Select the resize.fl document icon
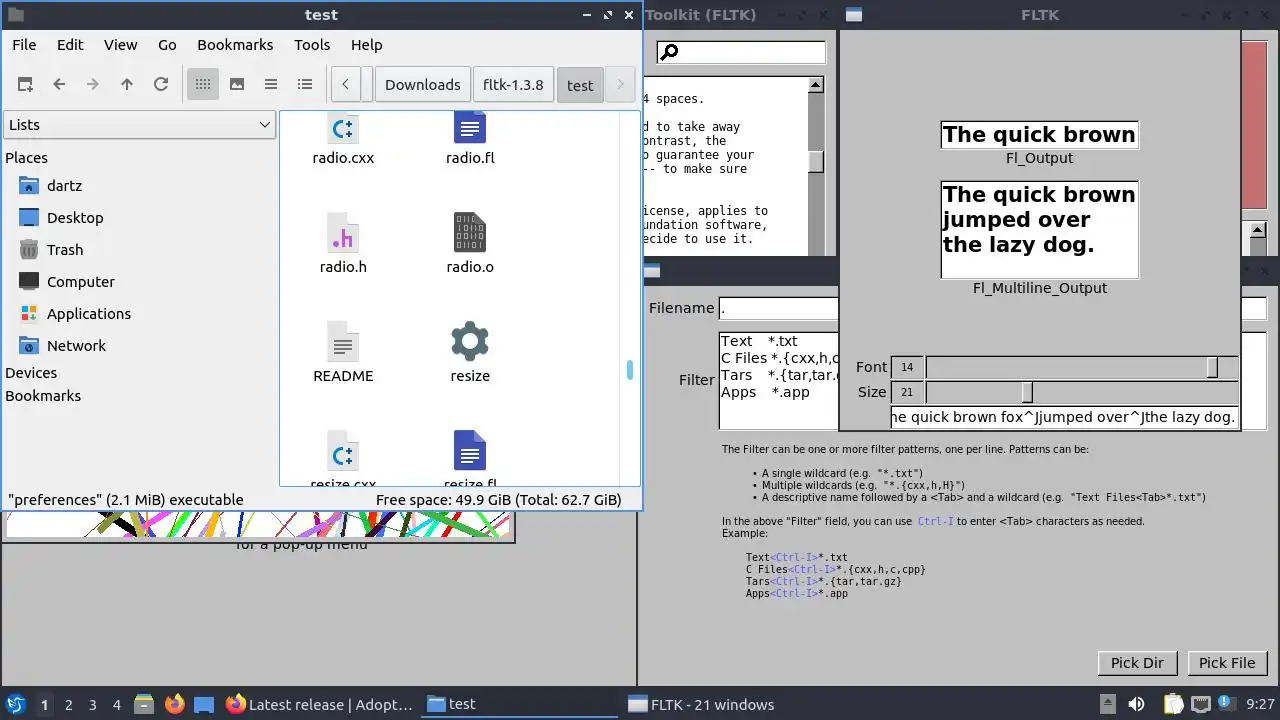Viewport: 1280px width, 720px height. [x=470, y=451]
